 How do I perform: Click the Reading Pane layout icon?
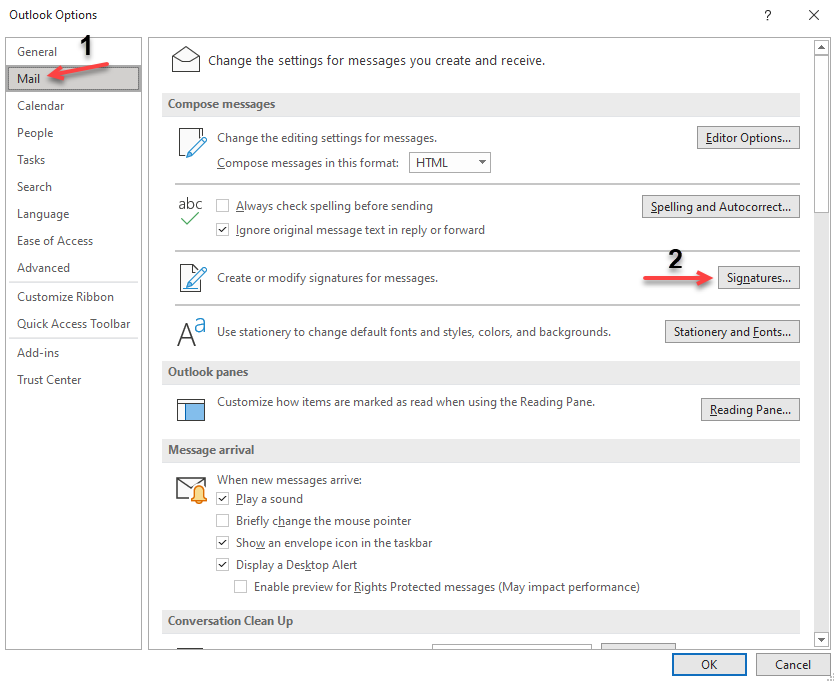(x=191, y=410)
